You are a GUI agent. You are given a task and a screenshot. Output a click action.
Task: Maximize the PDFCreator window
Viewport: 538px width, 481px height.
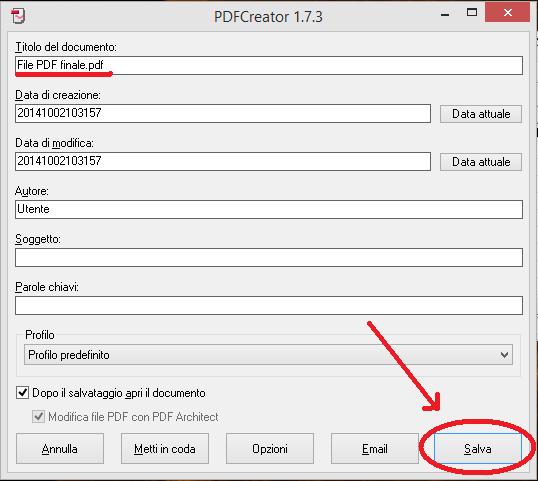[x=472, y=13]
